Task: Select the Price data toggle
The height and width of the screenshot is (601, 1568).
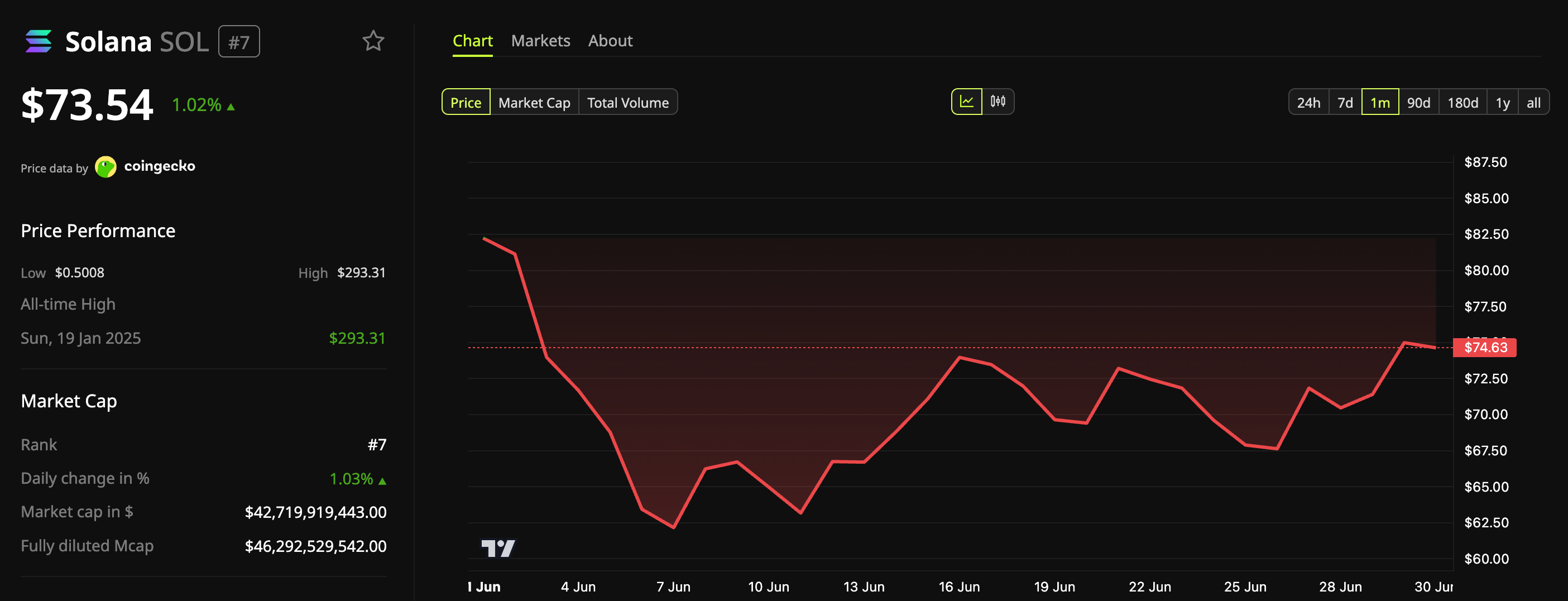Action: [466, 102]
